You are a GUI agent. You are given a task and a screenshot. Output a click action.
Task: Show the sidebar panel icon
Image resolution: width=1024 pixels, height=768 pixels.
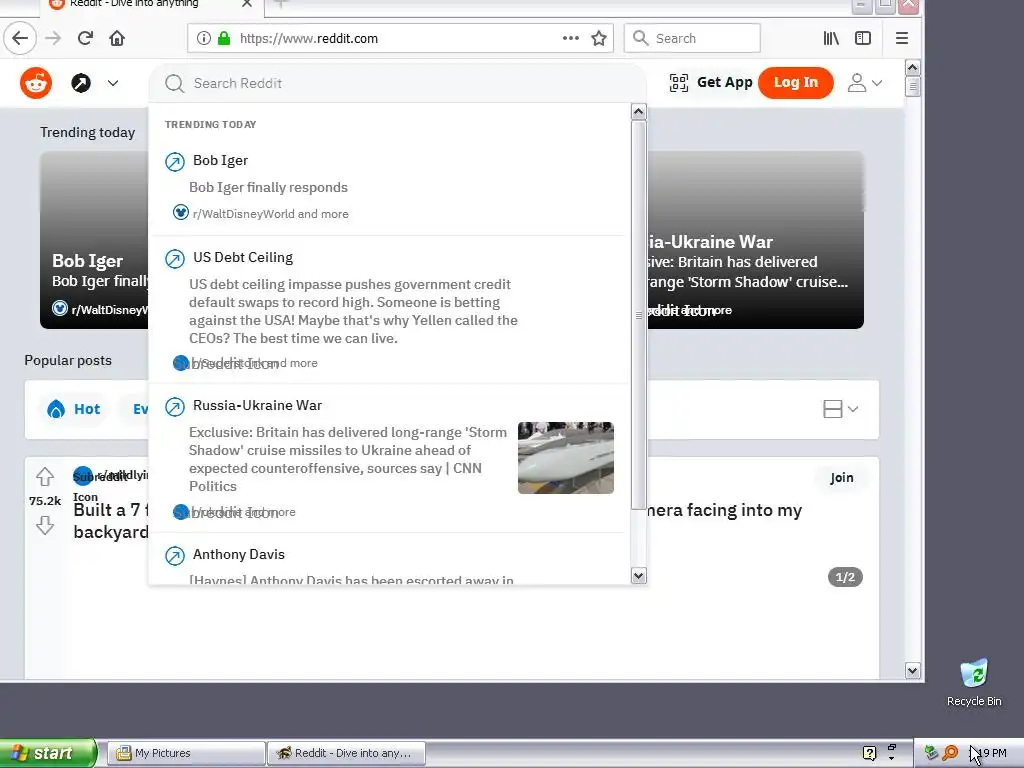click(863, 39)
